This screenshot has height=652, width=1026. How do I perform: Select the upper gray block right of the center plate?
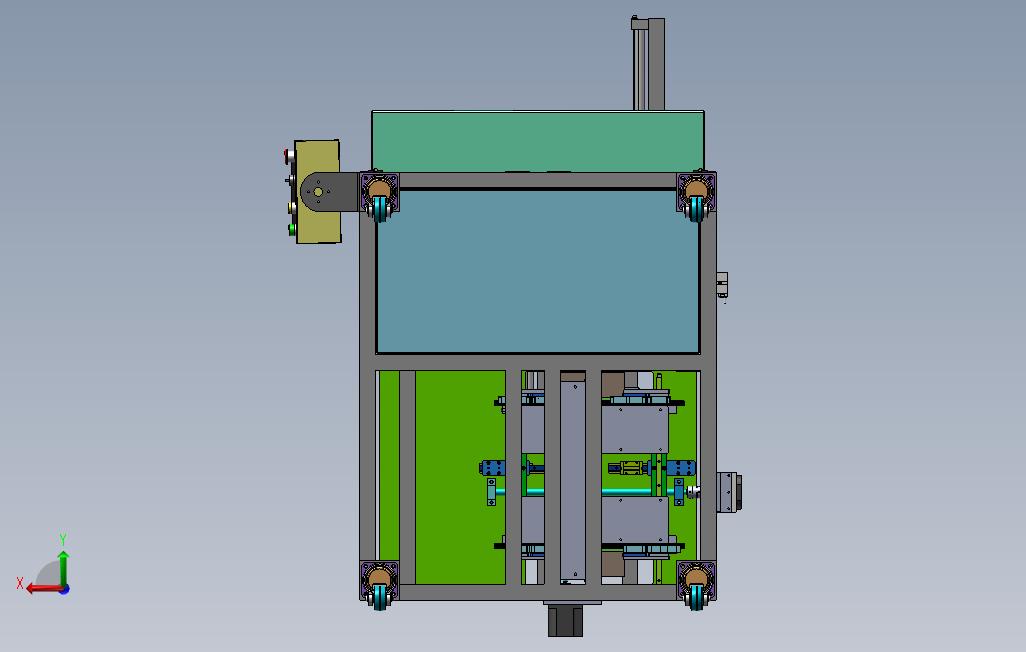pos(635,429)
